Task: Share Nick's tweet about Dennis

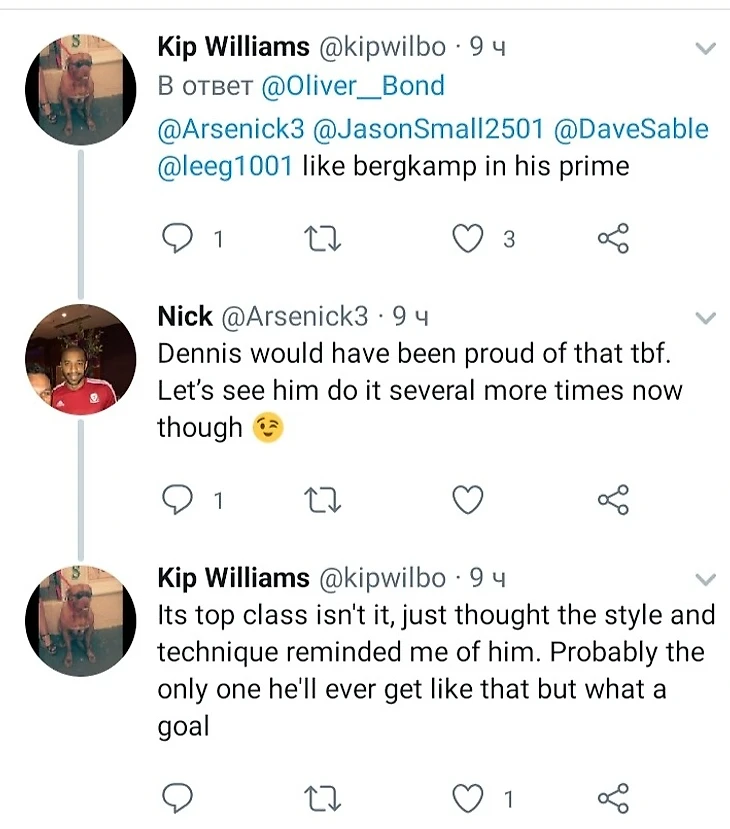Action: 612,500
